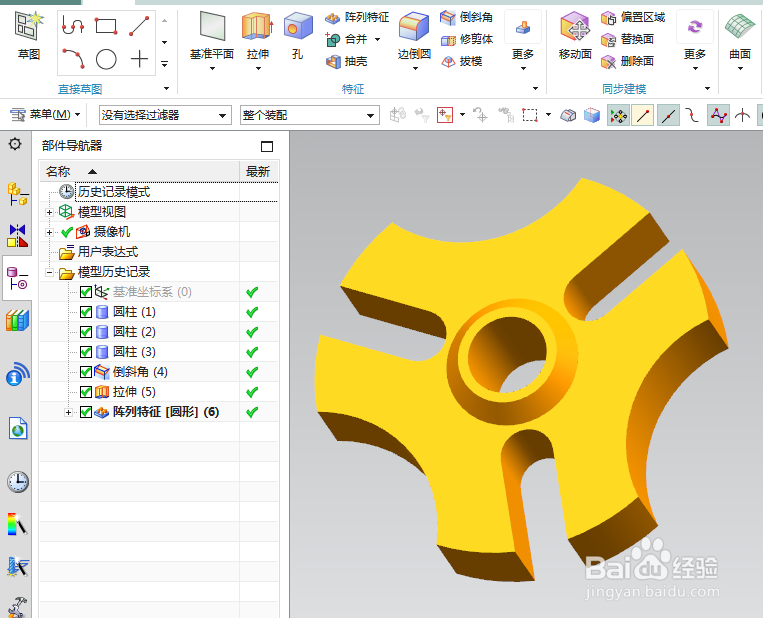763x618 pixels.
Task: Click the 替换面 replace face button
Action: point(627,39)
